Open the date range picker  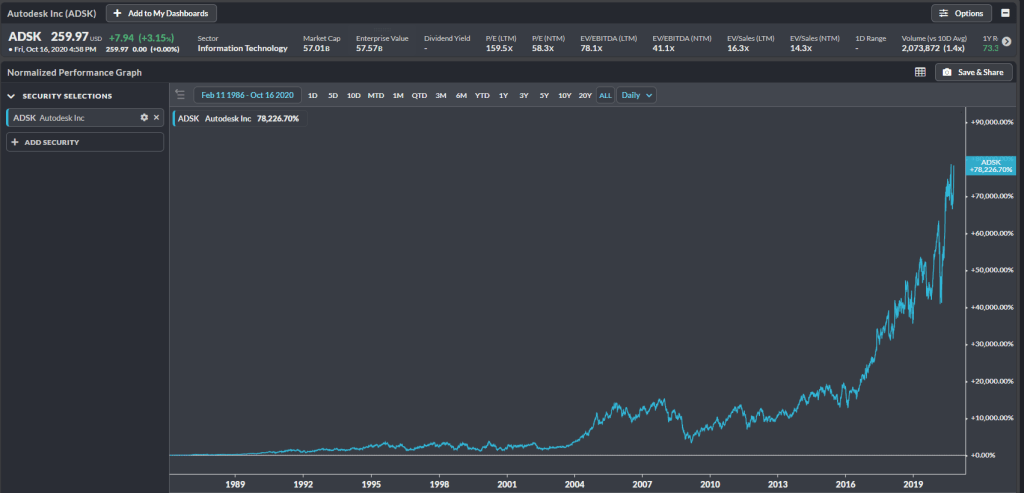pyautogui.click(x=247, y=95)
